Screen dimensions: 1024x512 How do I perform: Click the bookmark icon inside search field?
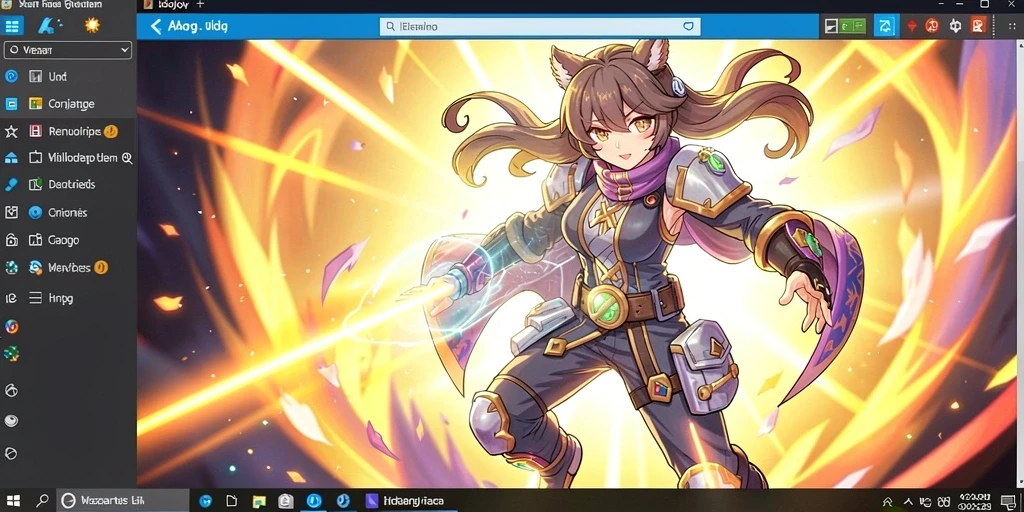pos(688,27)
